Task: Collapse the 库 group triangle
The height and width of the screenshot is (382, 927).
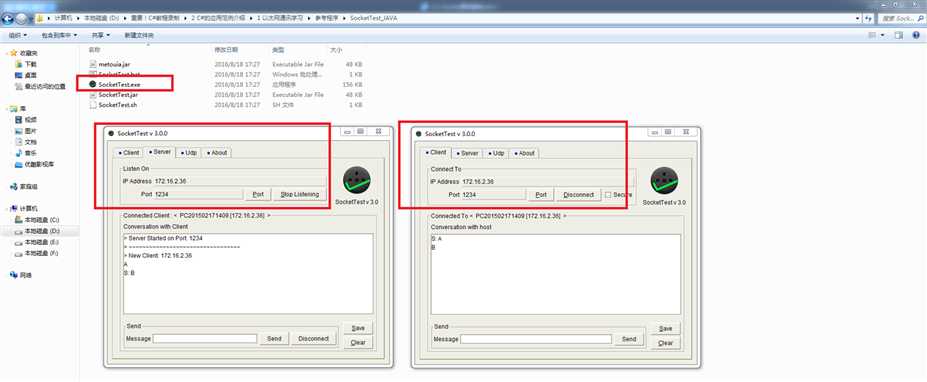Action: coord(7,109)
